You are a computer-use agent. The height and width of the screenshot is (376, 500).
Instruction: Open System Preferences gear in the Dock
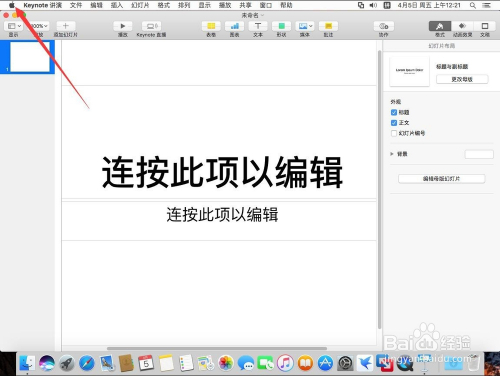tap(345, 363)
